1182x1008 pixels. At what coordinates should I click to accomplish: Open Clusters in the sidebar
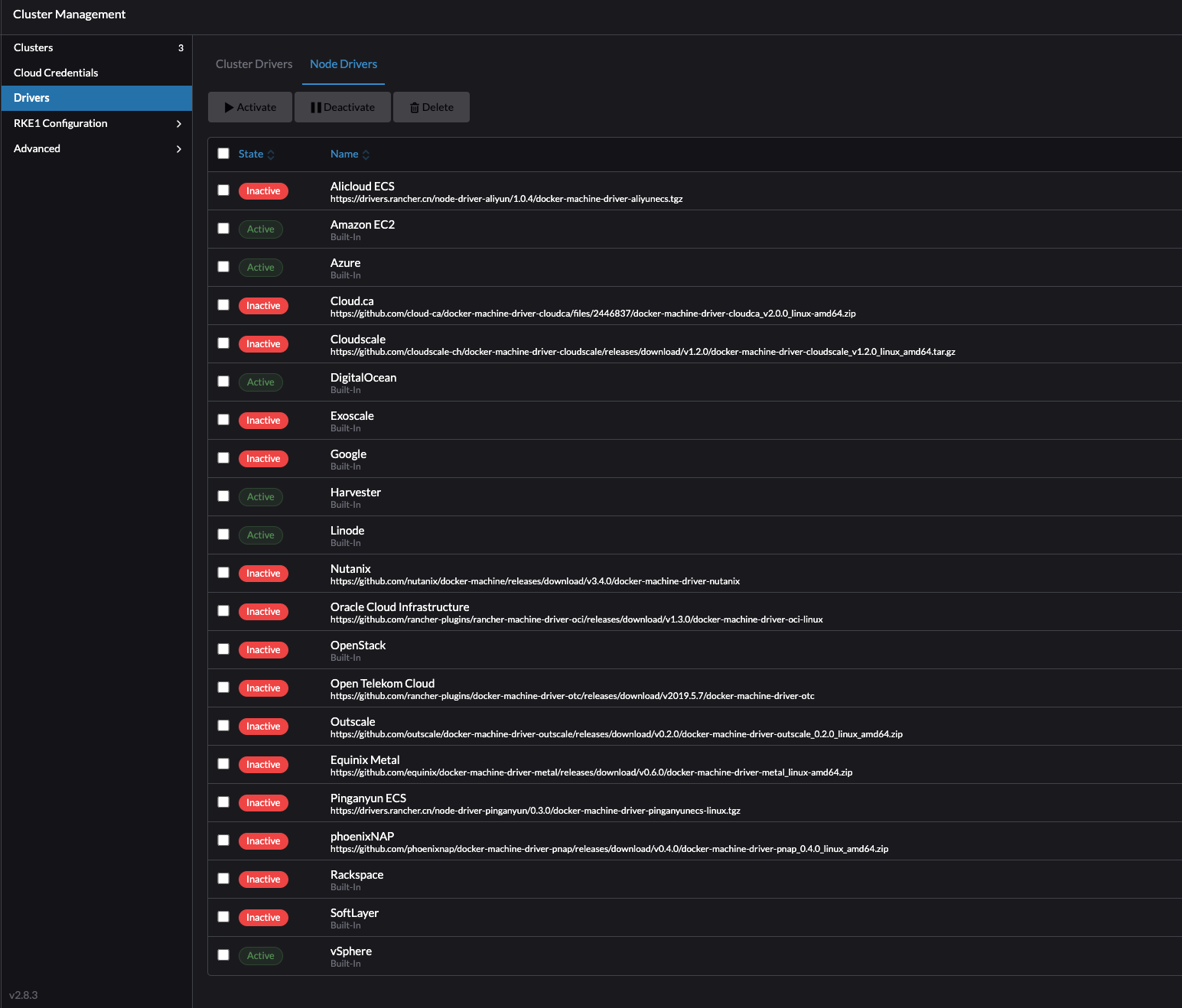pyautogui.click(x=96, y=47)
